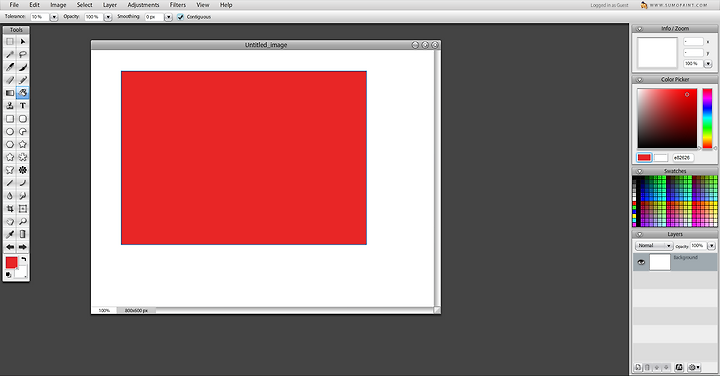Image resolution: width=720 pixels, height=376 pixels.
Task: Click the Redo right arrow
Action: coord(22,247)
